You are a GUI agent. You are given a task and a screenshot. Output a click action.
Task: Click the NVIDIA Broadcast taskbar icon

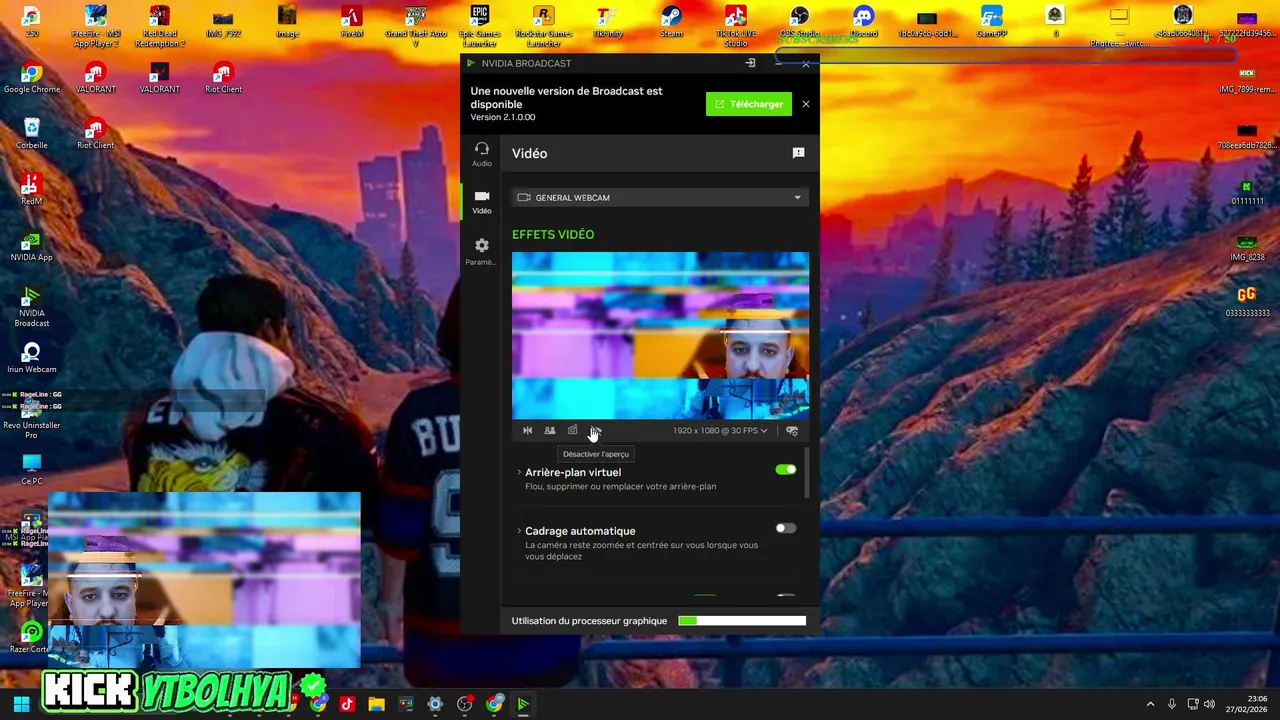tap(522, 704)
